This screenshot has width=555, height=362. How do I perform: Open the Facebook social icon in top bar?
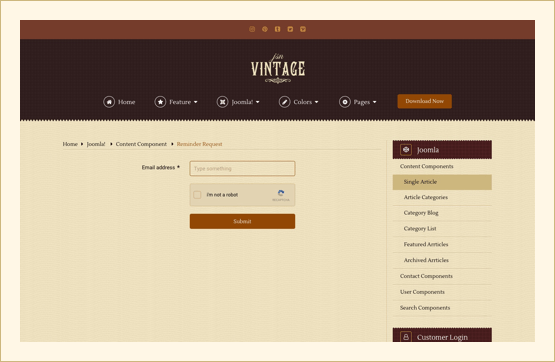(x=278, y=29)
